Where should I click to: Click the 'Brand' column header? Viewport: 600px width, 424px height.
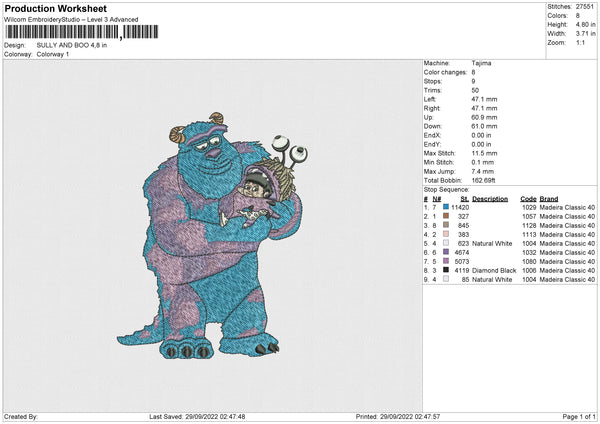tap(549, 199)
